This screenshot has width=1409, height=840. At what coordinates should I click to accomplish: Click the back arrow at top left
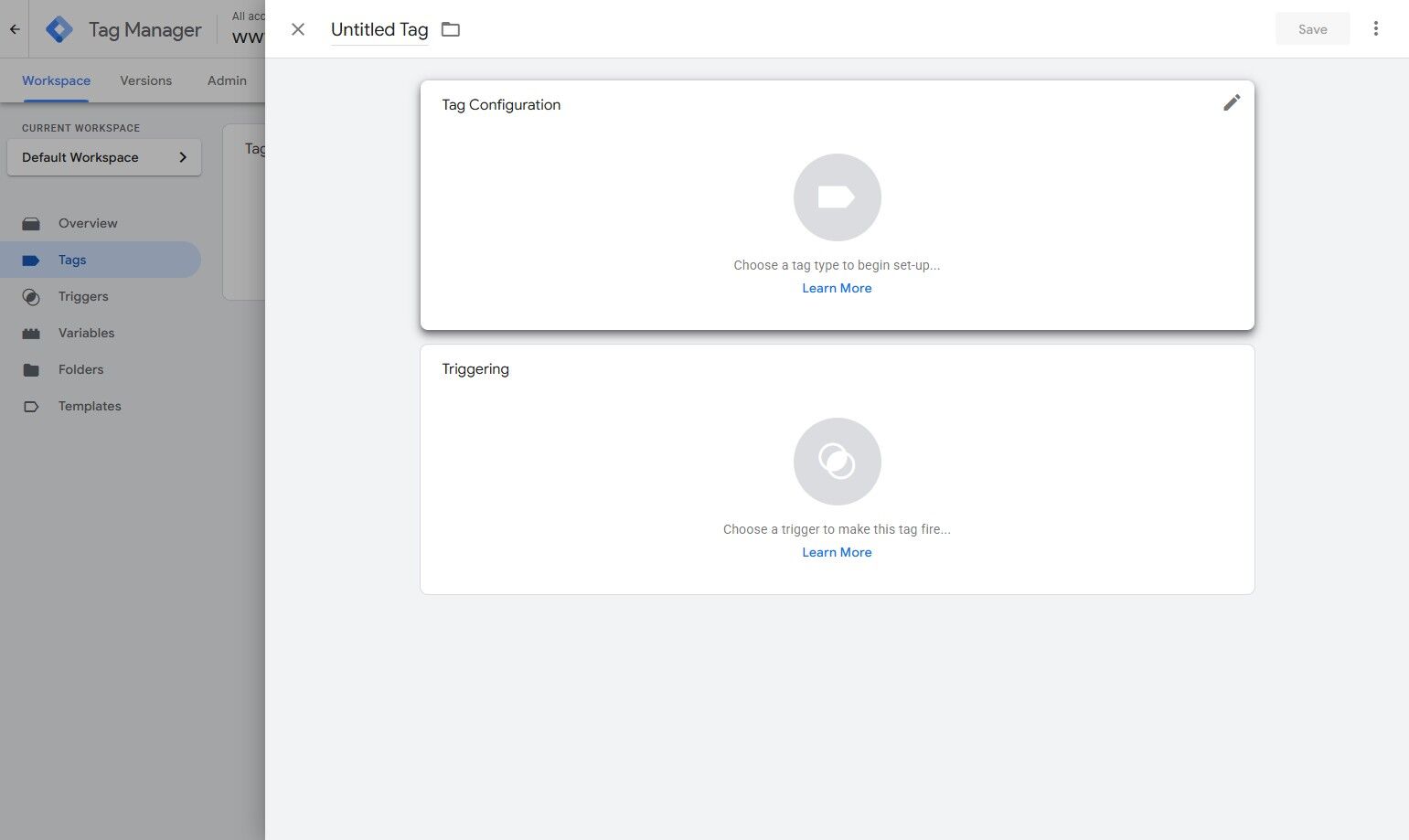pos(14,28)
